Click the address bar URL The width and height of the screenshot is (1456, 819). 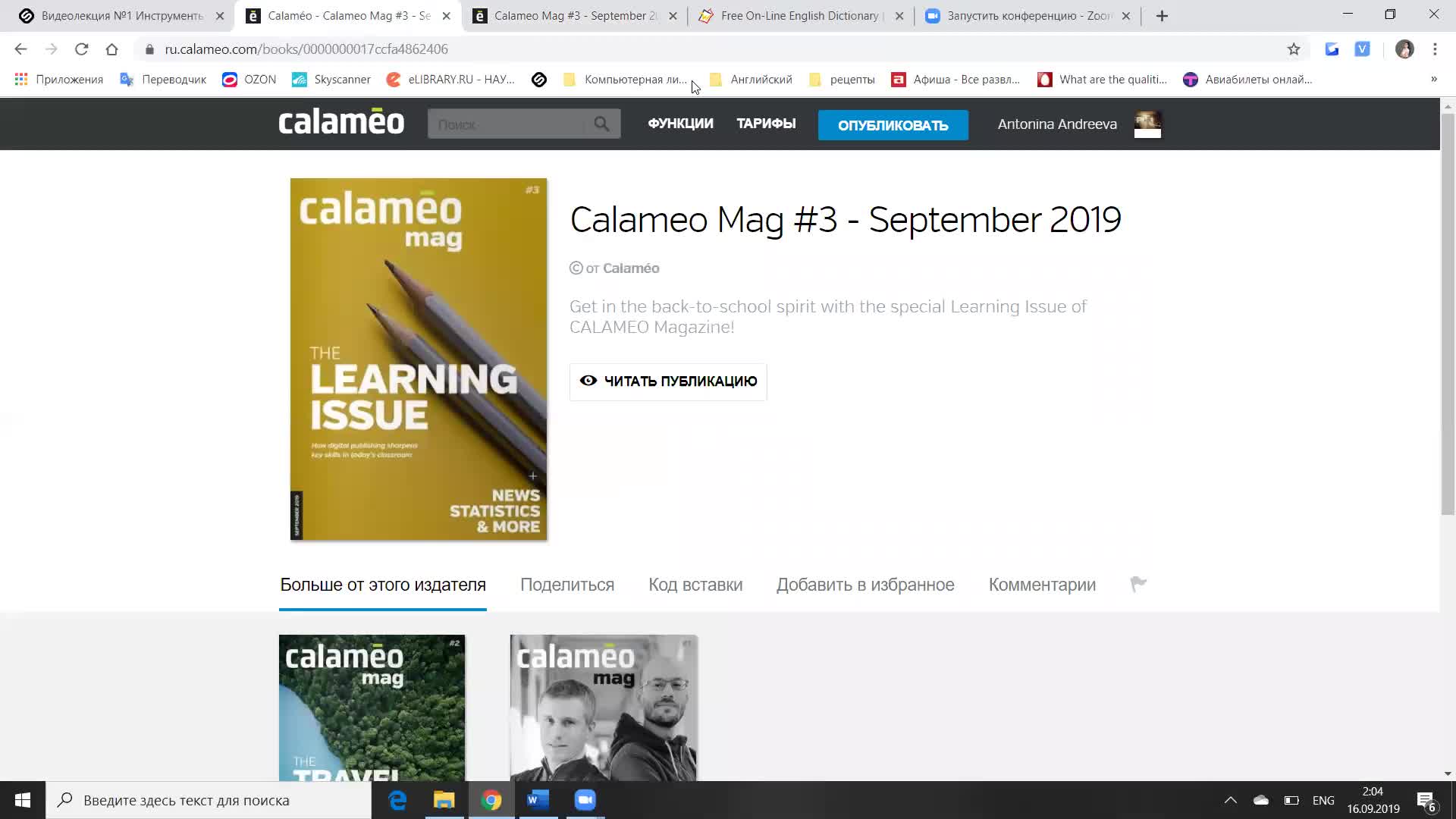click(306, 49)
